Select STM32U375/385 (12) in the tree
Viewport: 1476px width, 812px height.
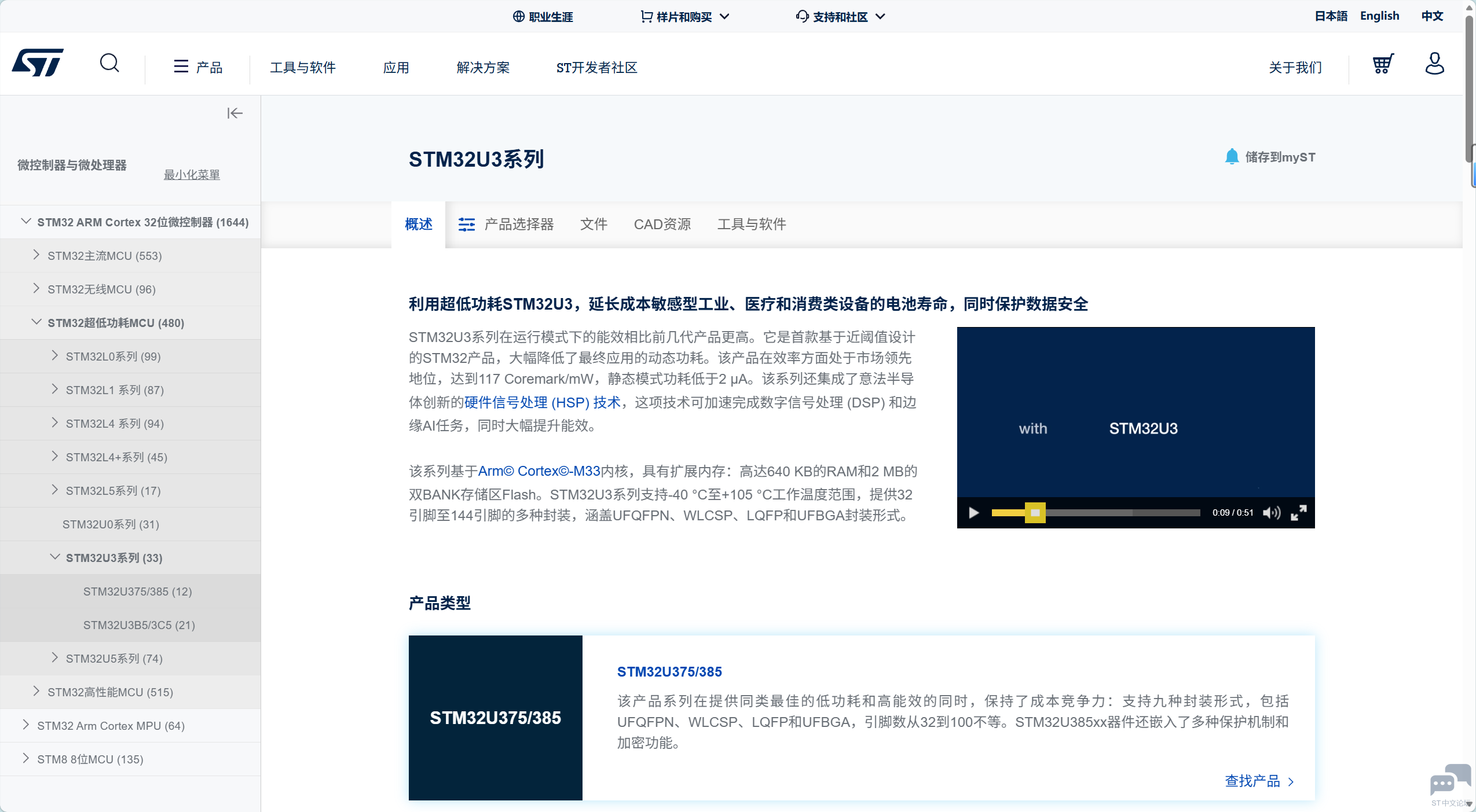pyautogui.click(x=137, y=591)
